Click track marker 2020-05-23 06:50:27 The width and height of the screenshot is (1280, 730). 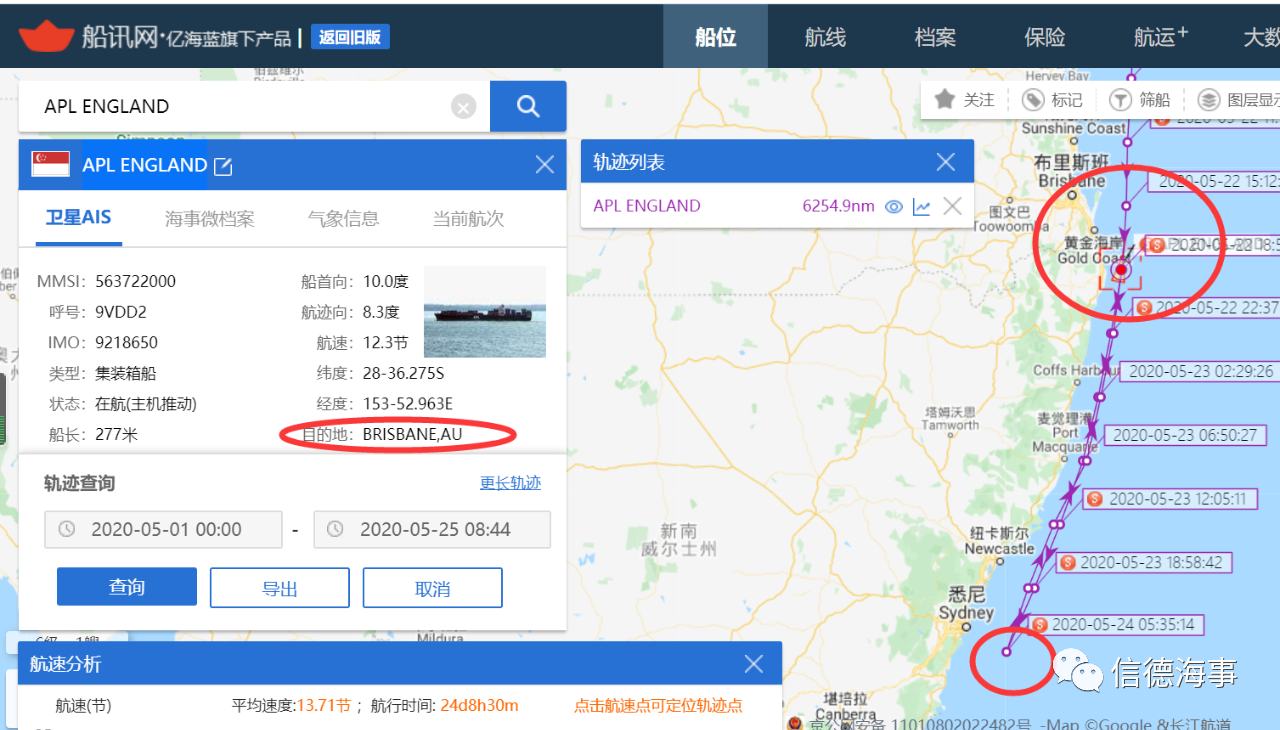1185,435
